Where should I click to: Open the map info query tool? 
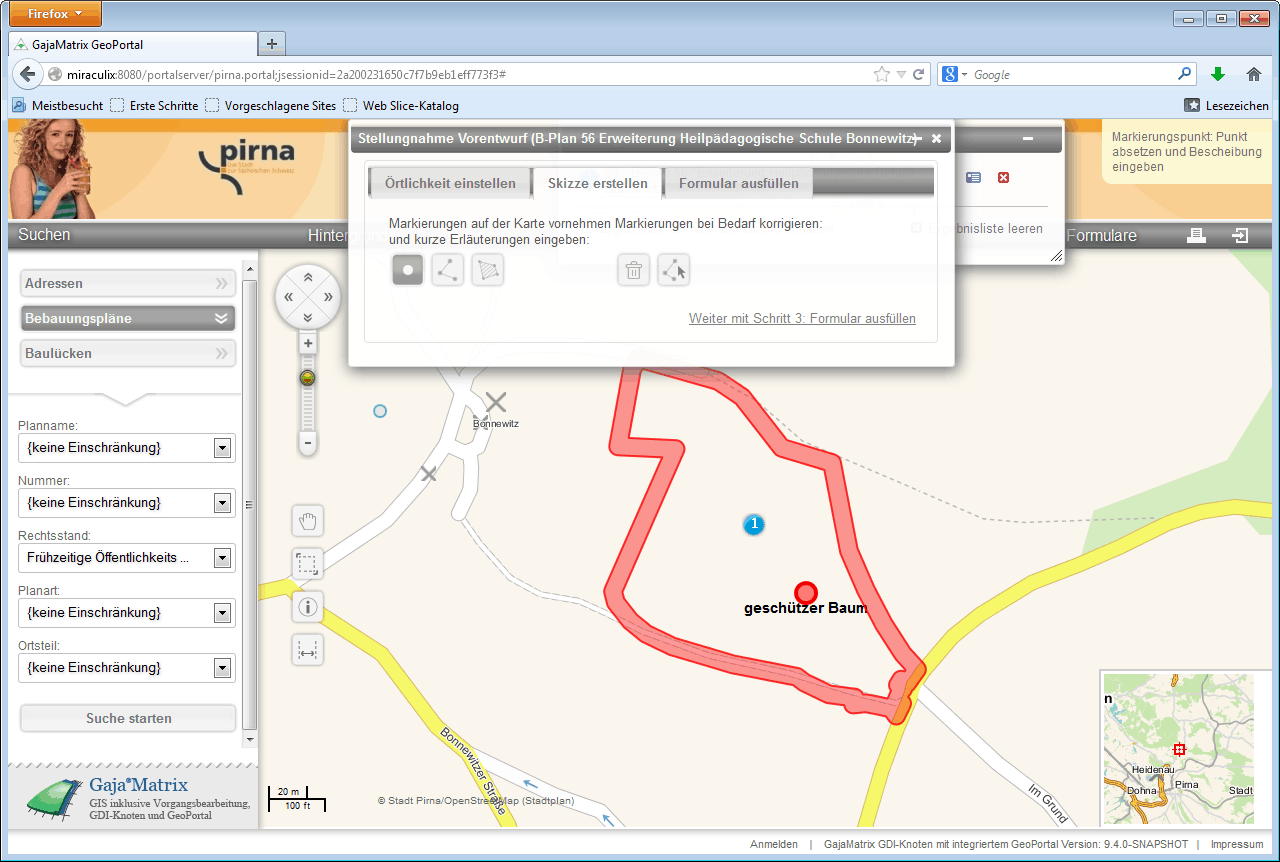[x=308, y=606]
